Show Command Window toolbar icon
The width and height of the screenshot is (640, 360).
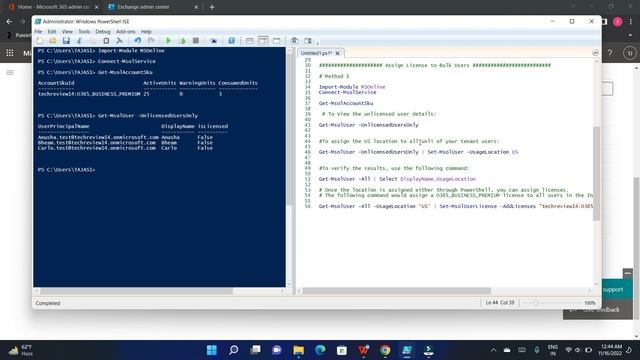tap(294, 41)
